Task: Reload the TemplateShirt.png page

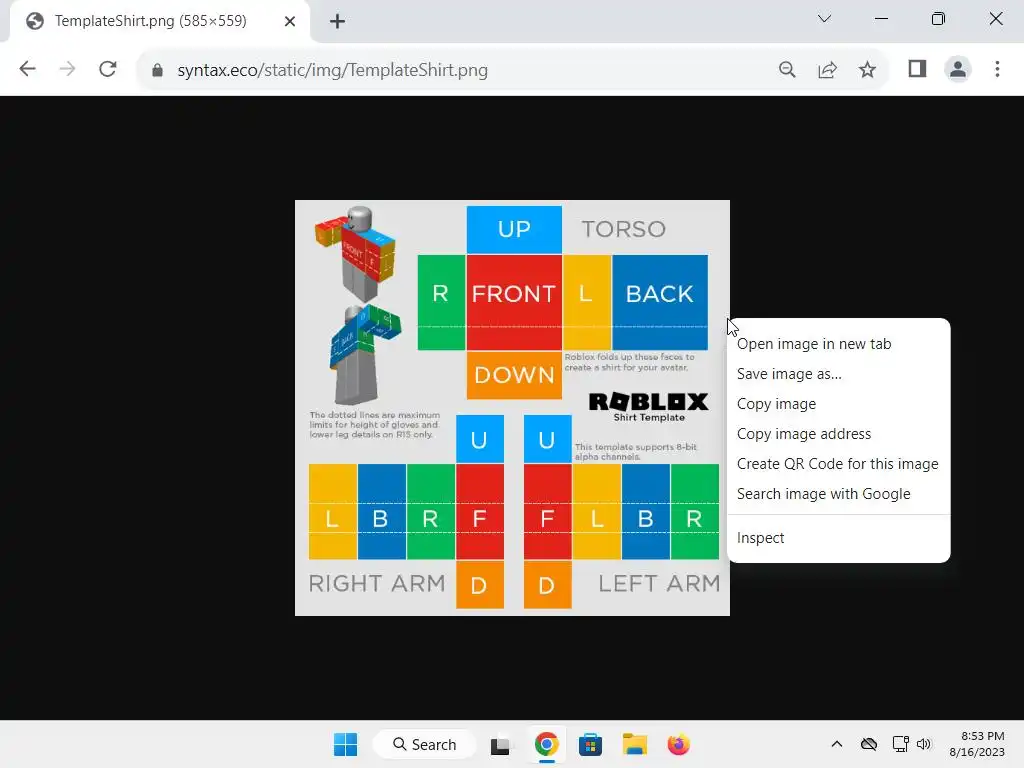Action: pos(108,69)
